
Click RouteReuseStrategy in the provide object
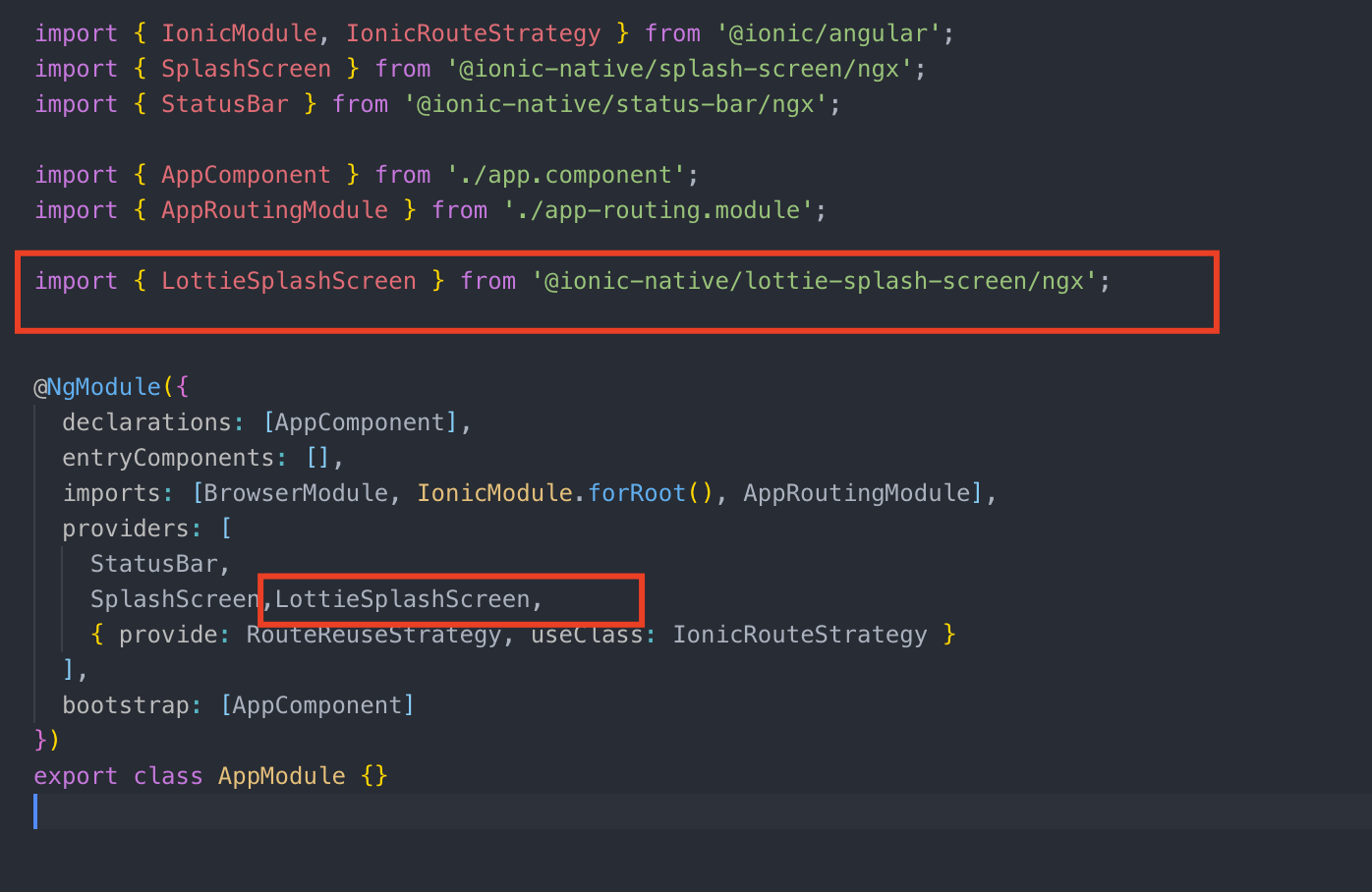(374, 635)
